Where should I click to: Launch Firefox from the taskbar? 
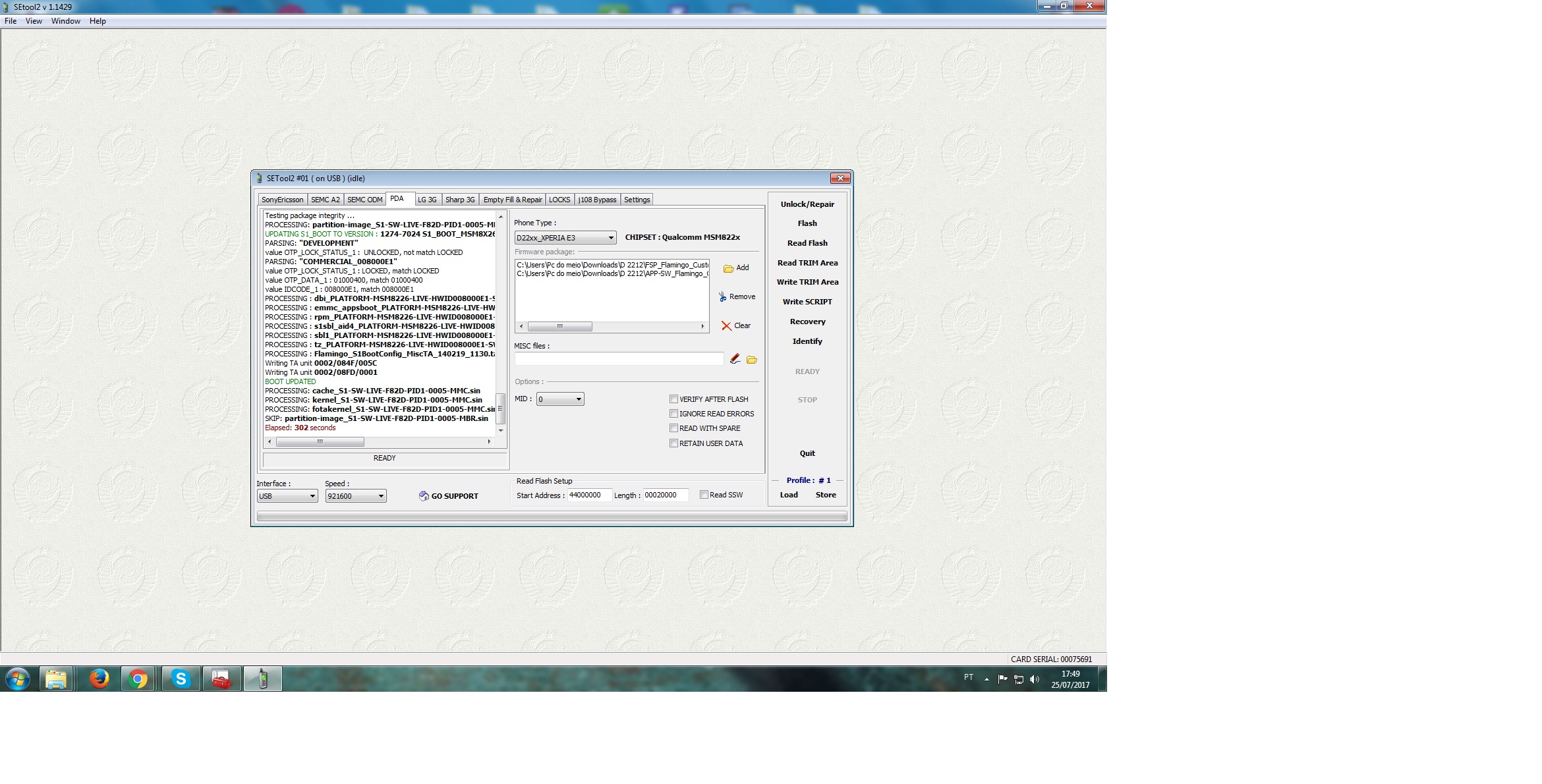(99, 679)
